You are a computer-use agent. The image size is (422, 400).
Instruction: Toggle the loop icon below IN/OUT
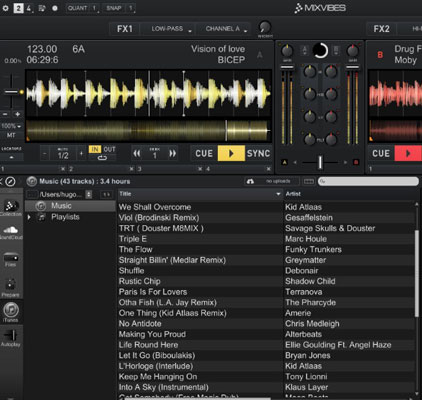pos(102,158)
